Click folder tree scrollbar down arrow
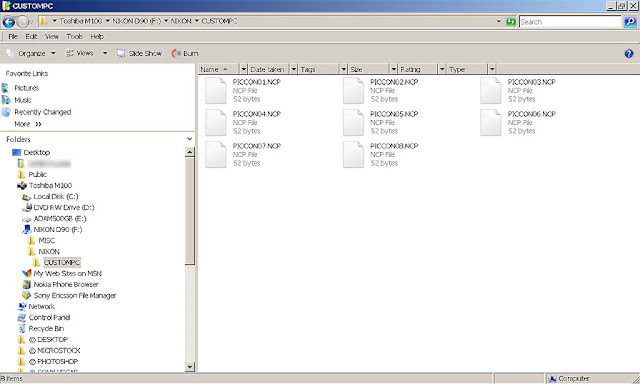The image size is (640, 384). 189,367
